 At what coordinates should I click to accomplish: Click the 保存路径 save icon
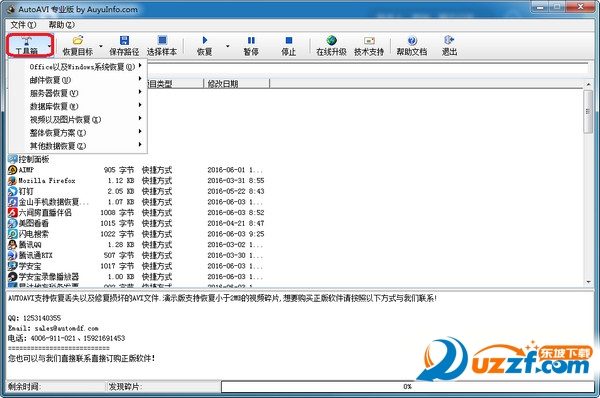tap(124, 40)
